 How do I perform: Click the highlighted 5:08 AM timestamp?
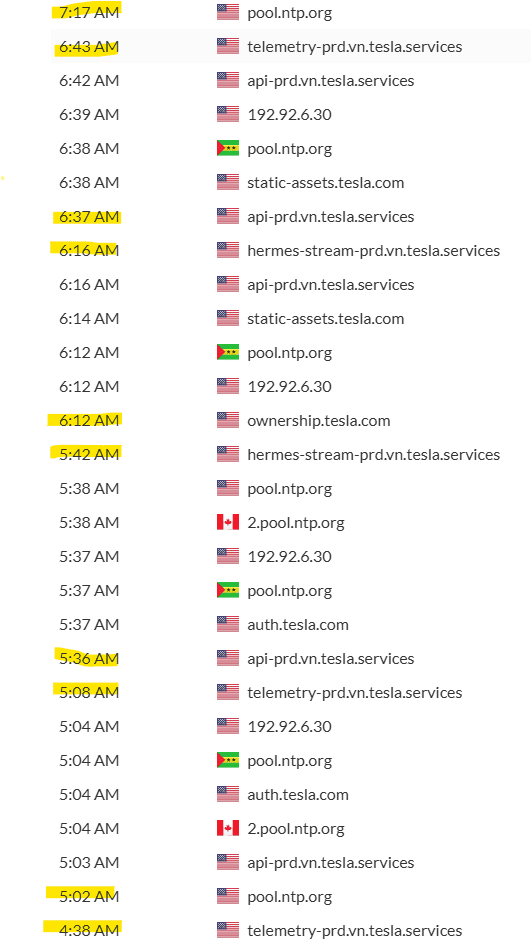(x=89, y=692)
